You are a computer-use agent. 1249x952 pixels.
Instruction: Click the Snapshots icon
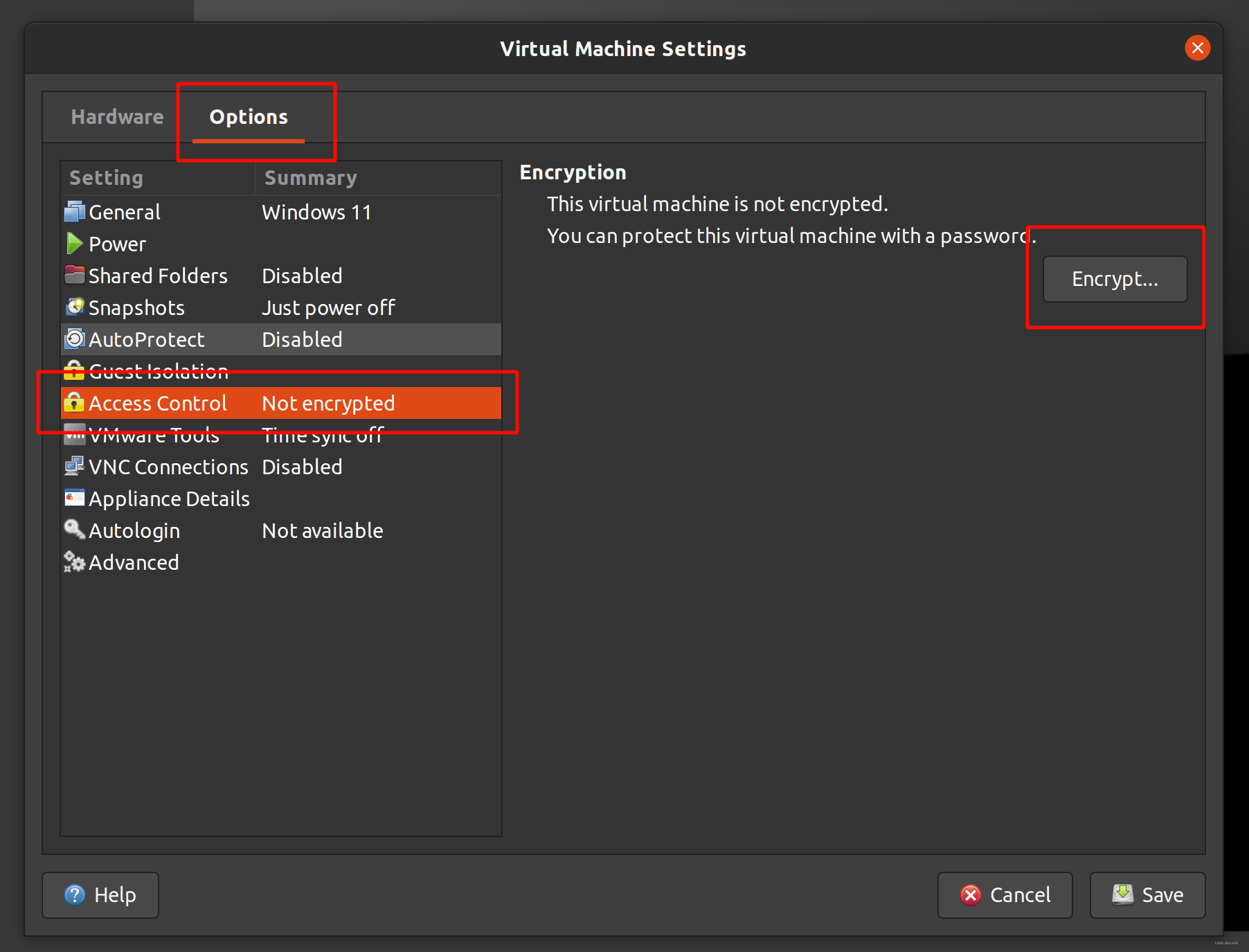pyautogui.click(x=75, y=307)
